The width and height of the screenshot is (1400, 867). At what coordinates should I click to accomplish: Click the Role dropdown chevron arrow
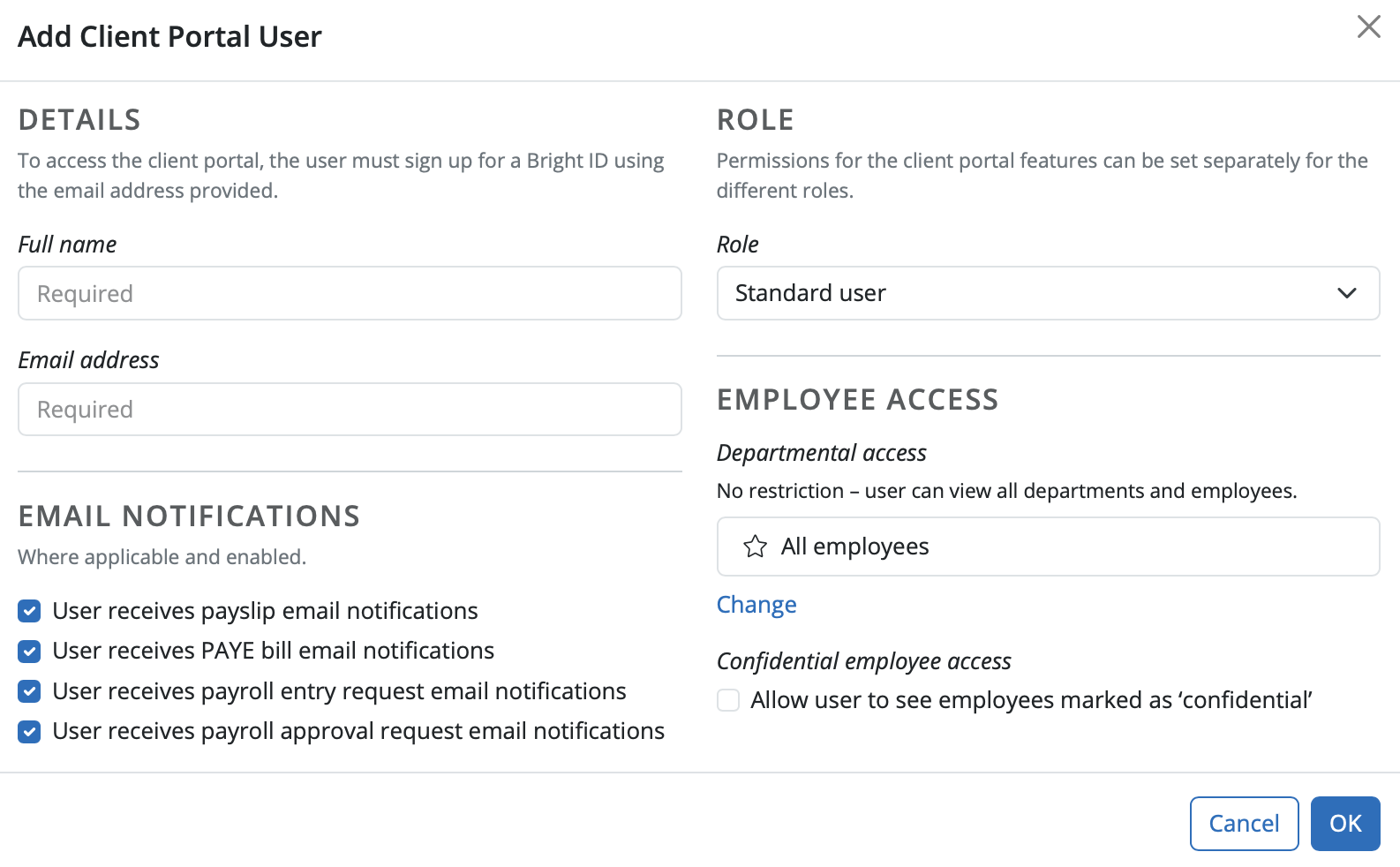coord(1346,293)
